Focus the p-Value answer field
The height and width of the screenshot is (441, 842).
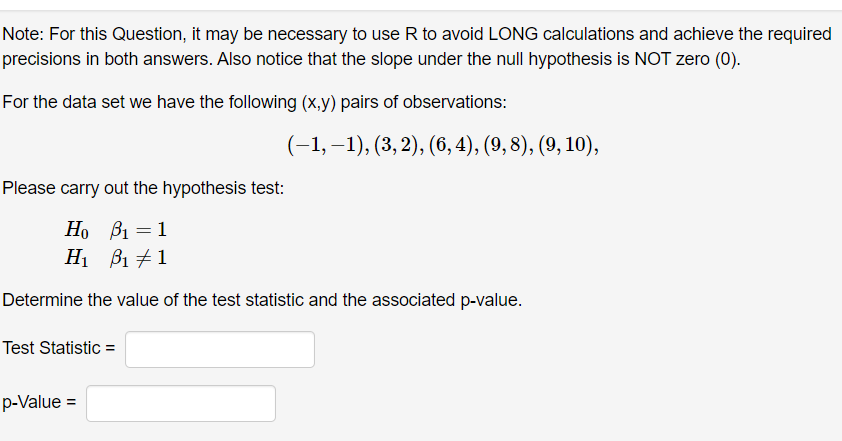tap(181, 403)
